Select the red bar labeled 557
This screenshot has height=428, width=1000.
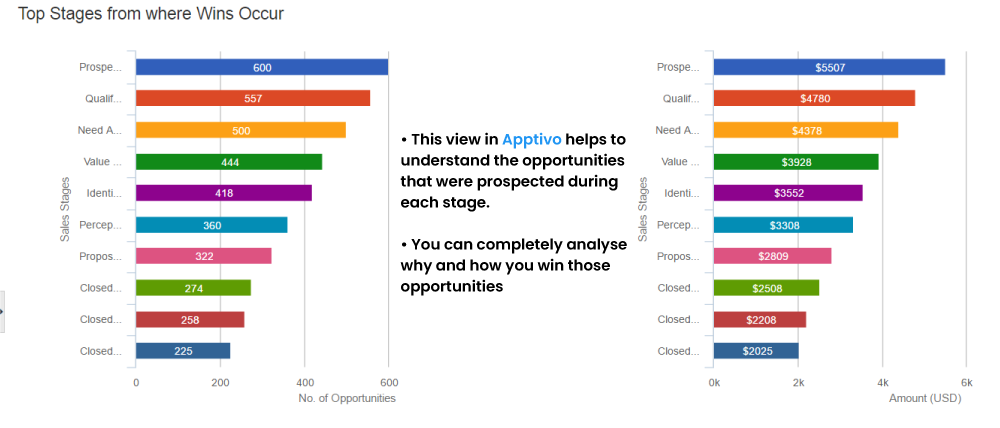pos(253,98)
